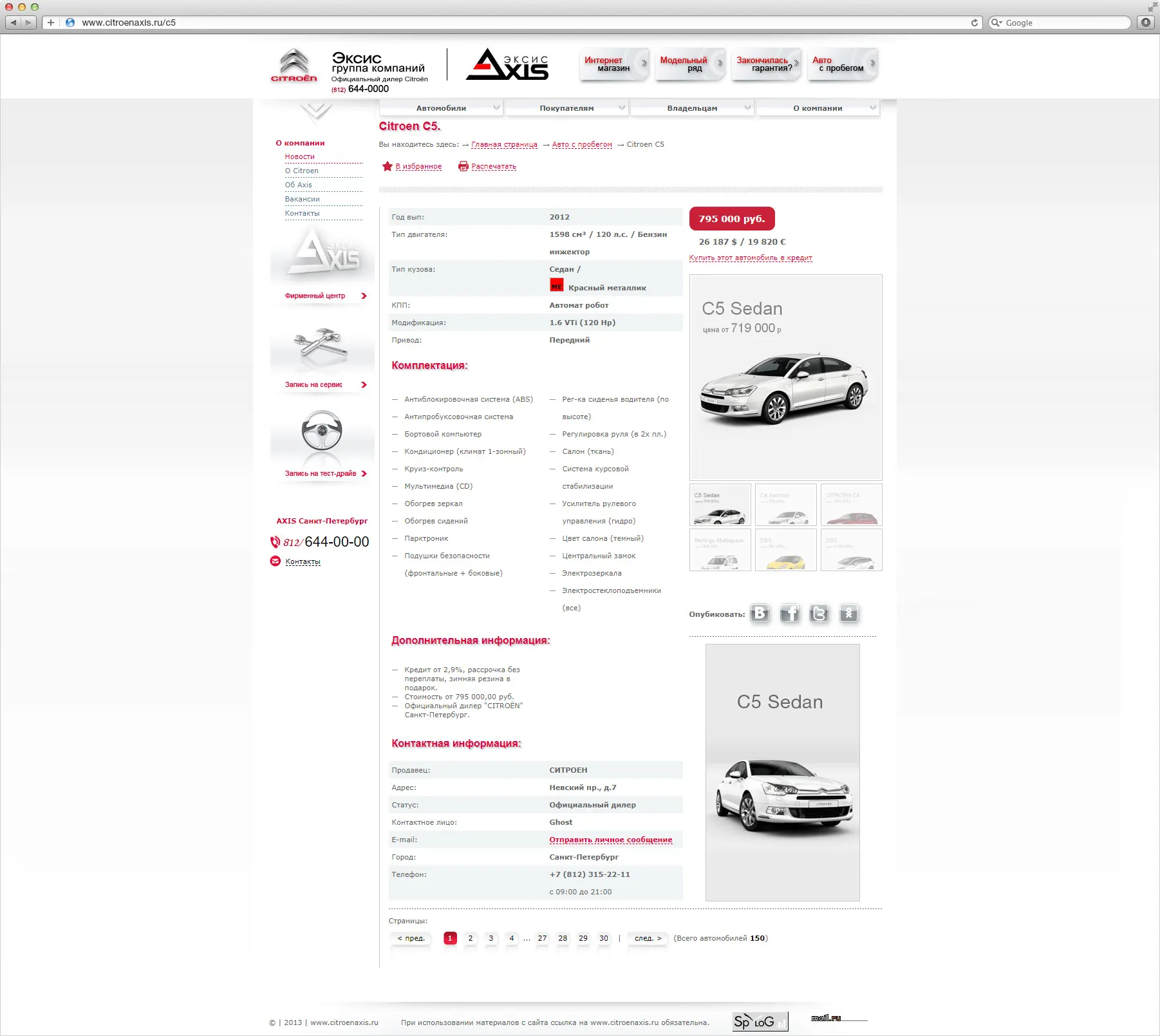Open the Модельный ряд header tab
Screen dimensions: 1160x1036
tap(690, 64)
